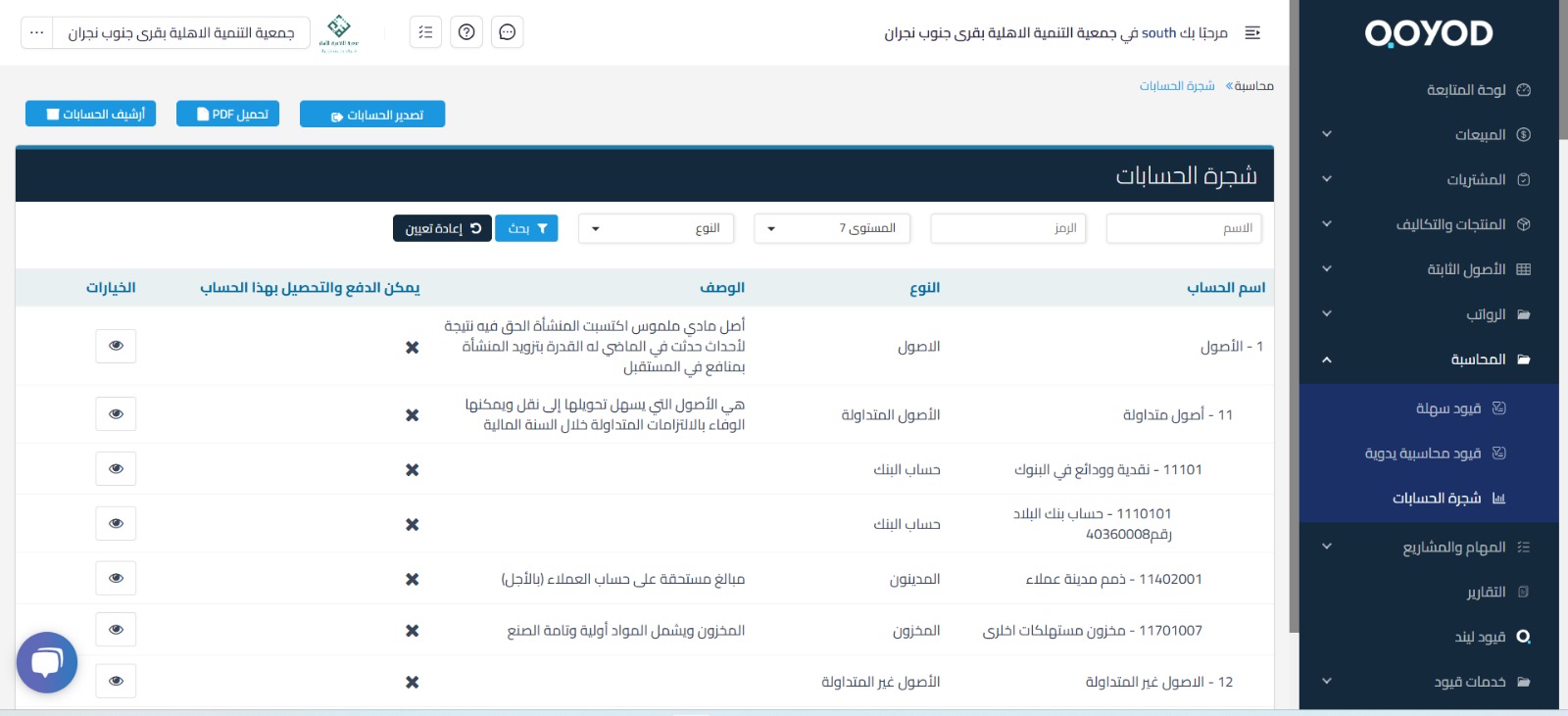Click the organization logo in header
The width and height of the screenshot is (1568, 716).
[x=339, y=32]
